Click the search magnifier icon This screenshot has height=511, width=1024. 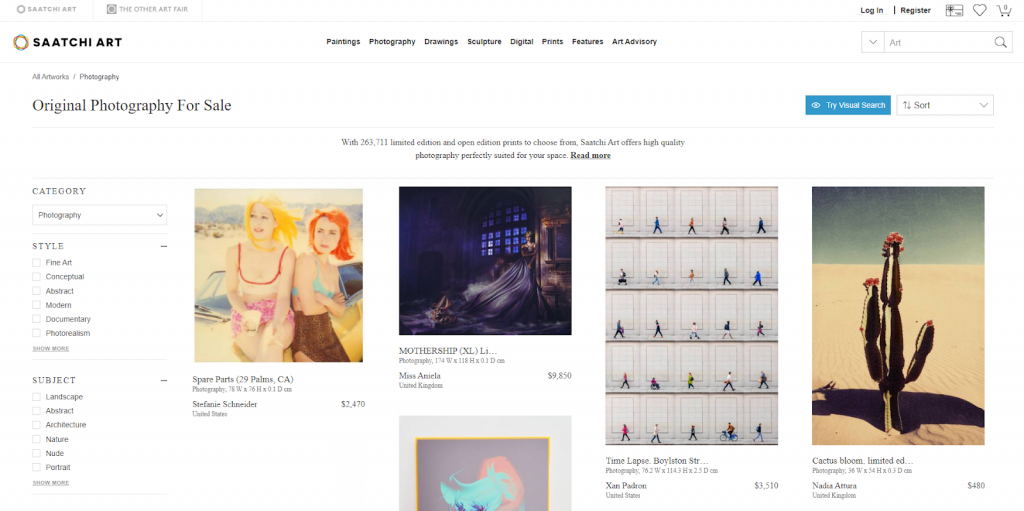tap(1000, 42)
